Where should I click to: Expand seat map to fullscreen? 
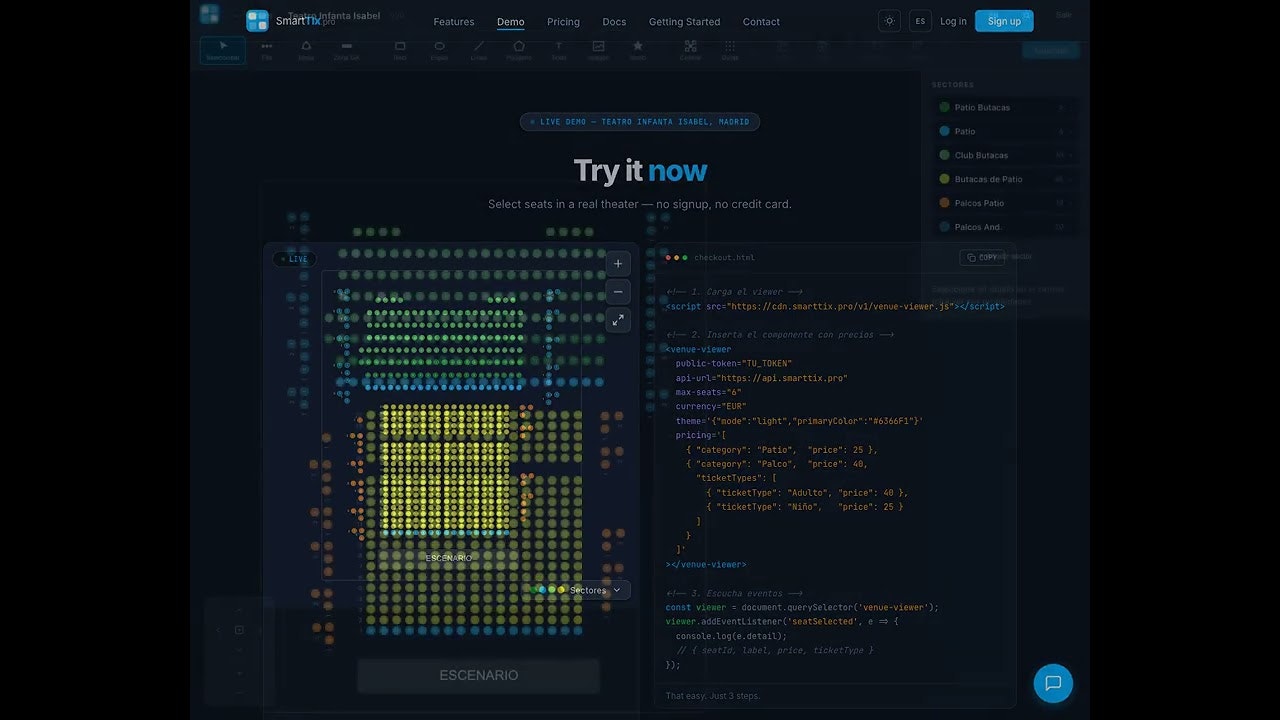[x=618, y=320]
